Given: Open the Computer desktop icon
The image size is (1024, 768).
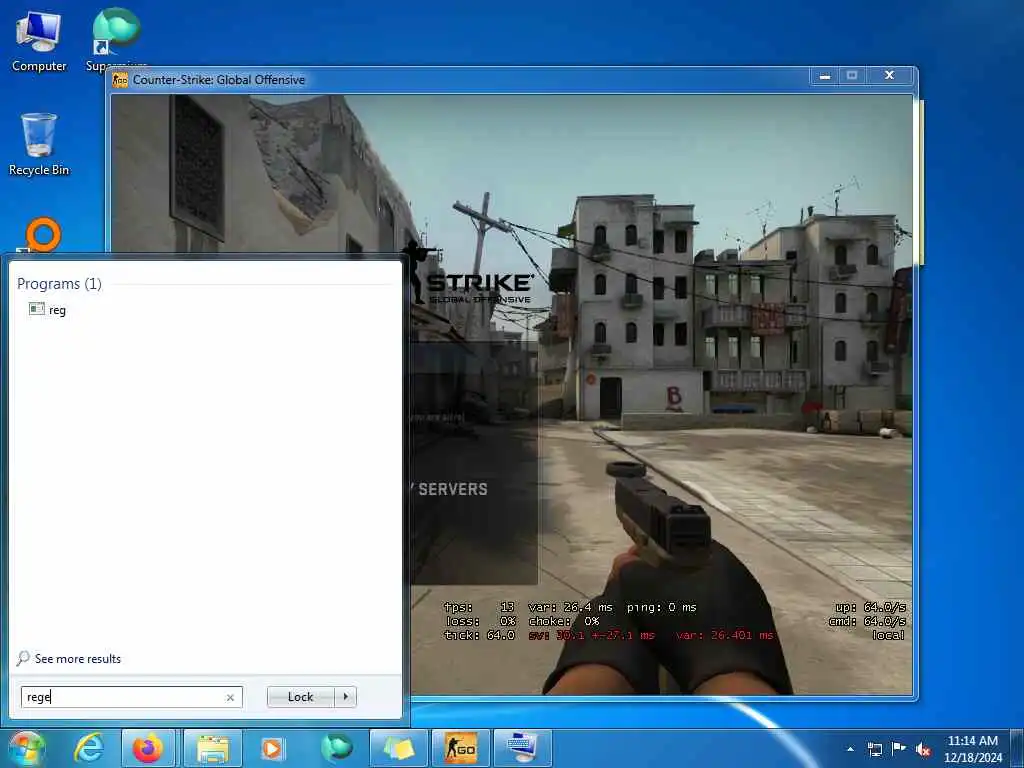Looking at the screenshot, I should pyautogui.click(x=39, y=42).
